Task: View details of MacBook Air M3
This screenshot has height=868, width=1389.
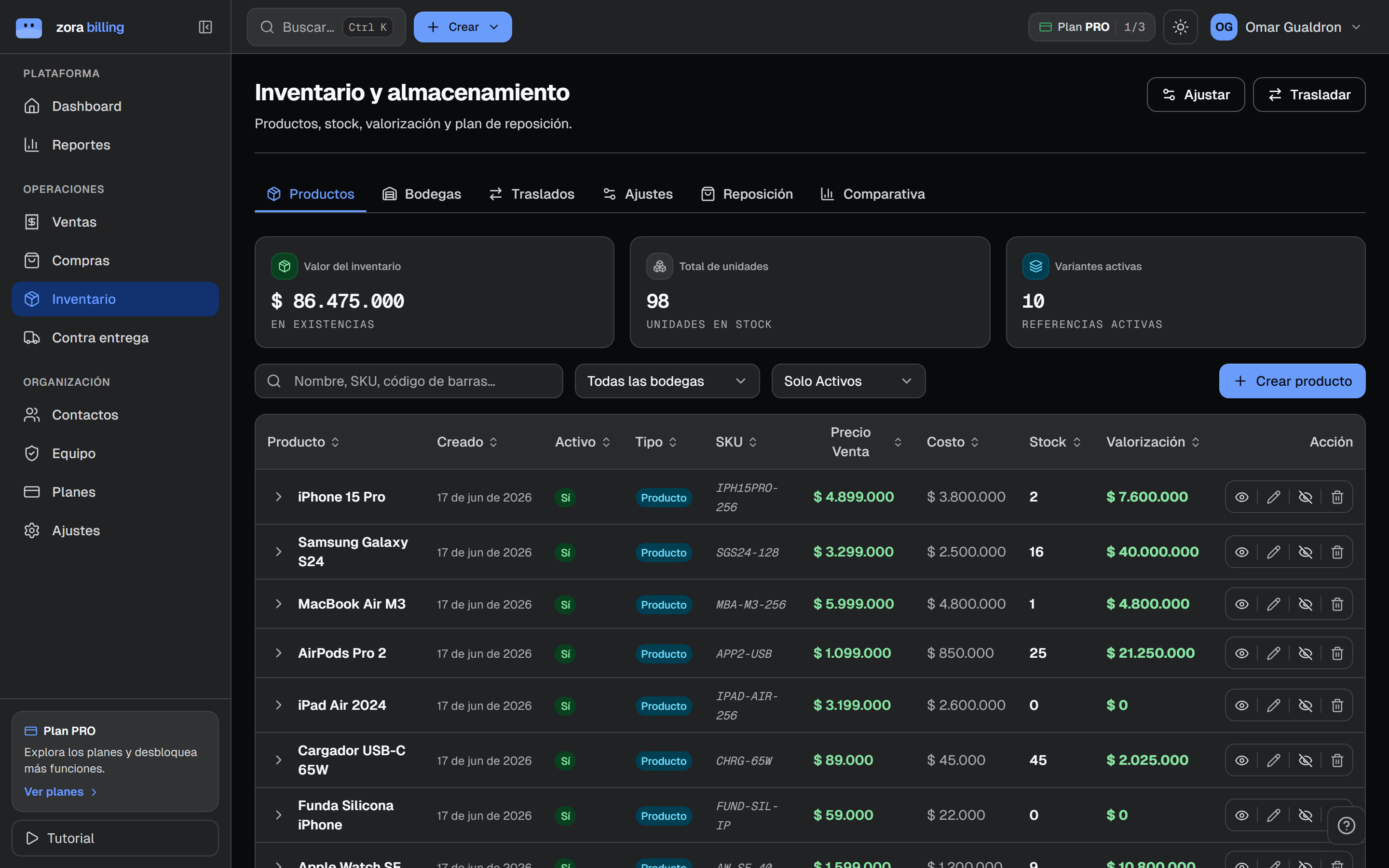Action: pyautogui.click(x=1241, y=605)
